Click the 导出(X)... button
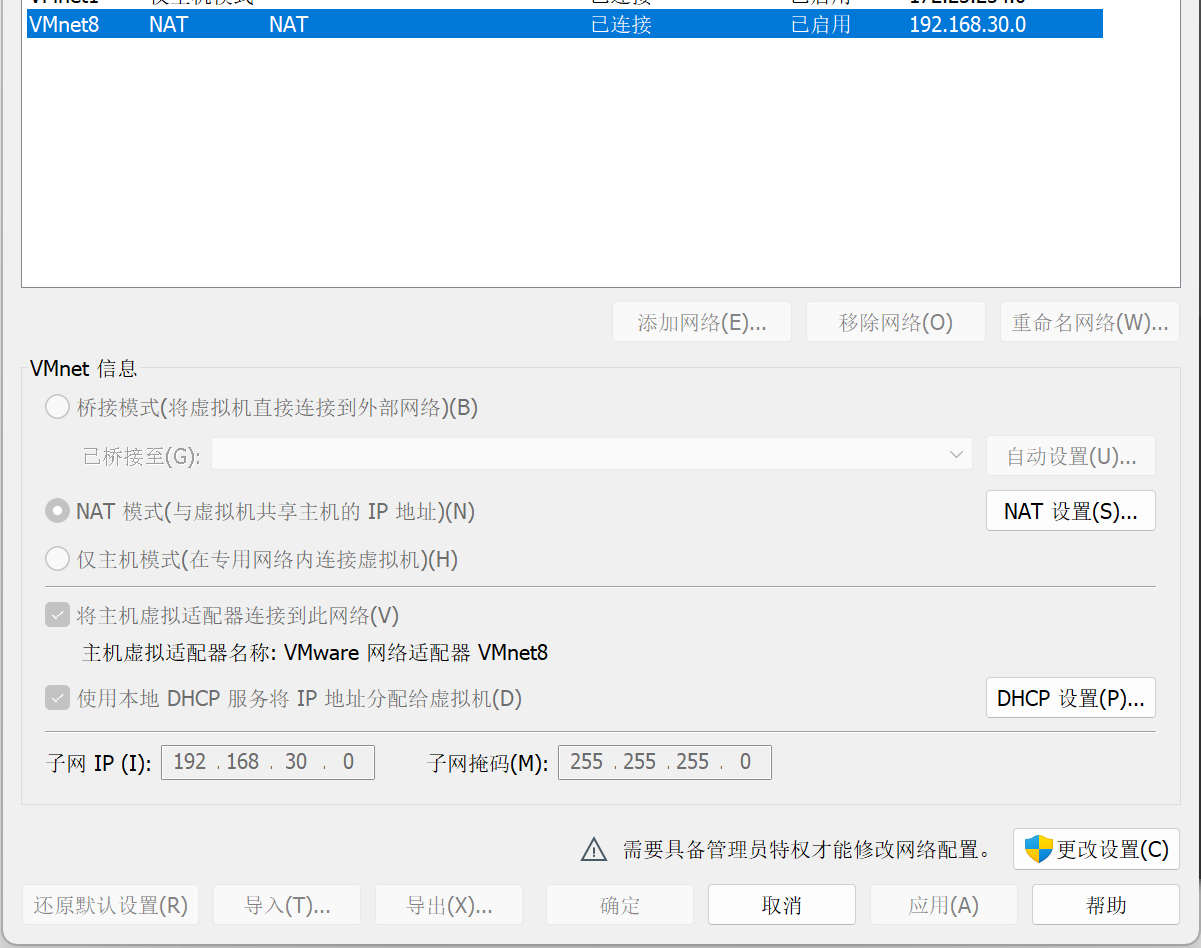 tap(449, 905)
